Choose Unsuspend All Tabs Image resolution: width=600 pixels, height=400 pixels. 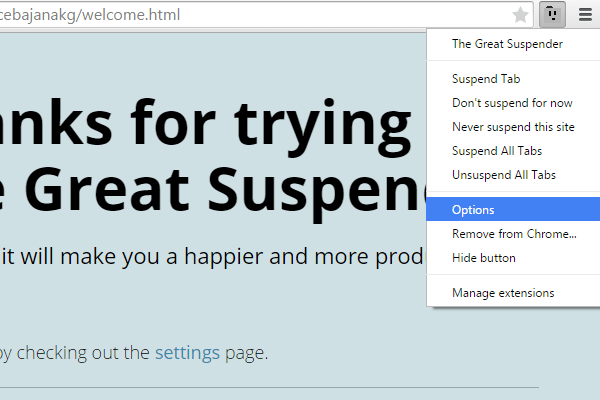click(513, 175)
